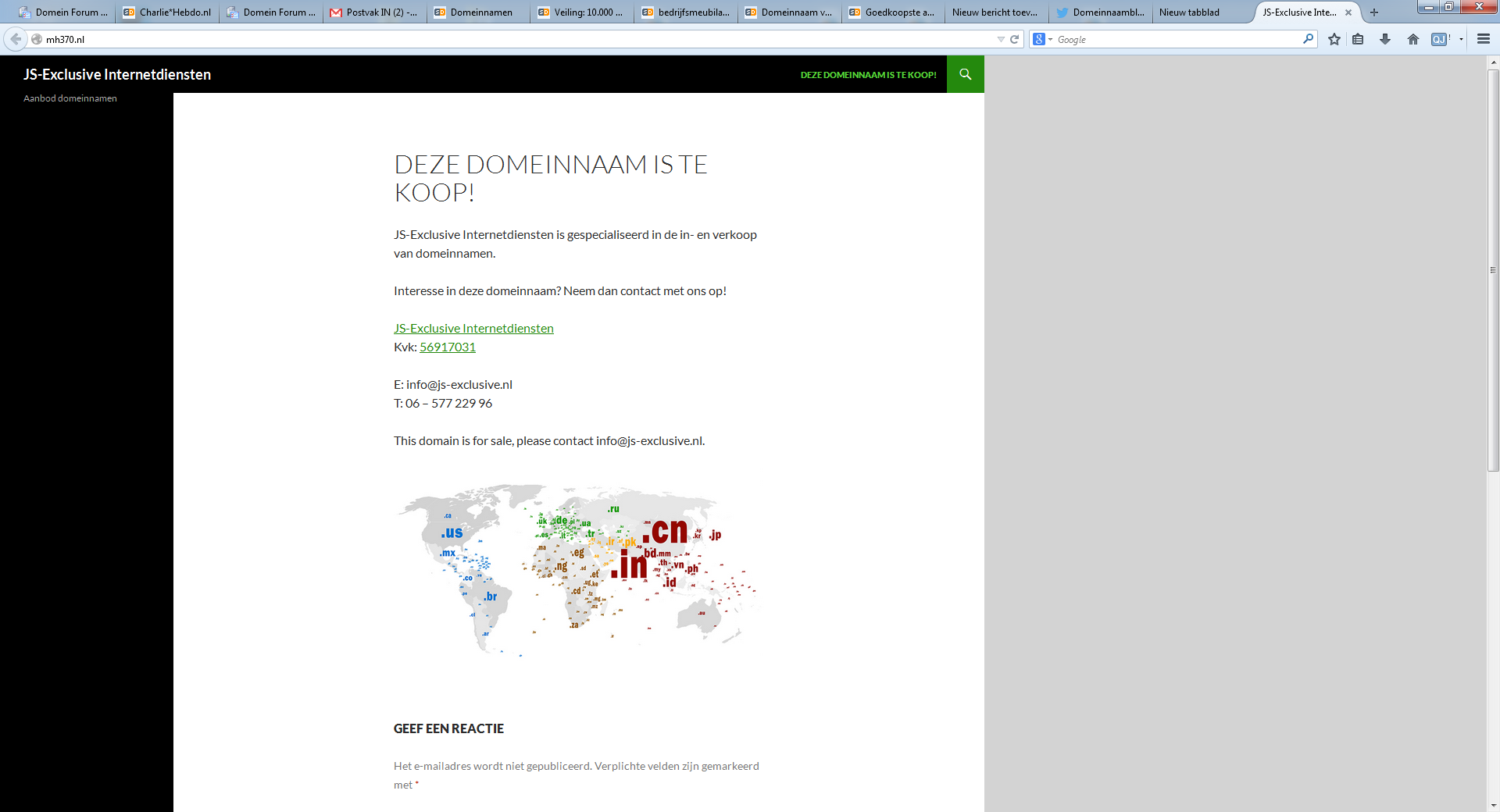Open a new tab with the plus button
This screenshot has height=812, width=1500.
coord(1374,12)
